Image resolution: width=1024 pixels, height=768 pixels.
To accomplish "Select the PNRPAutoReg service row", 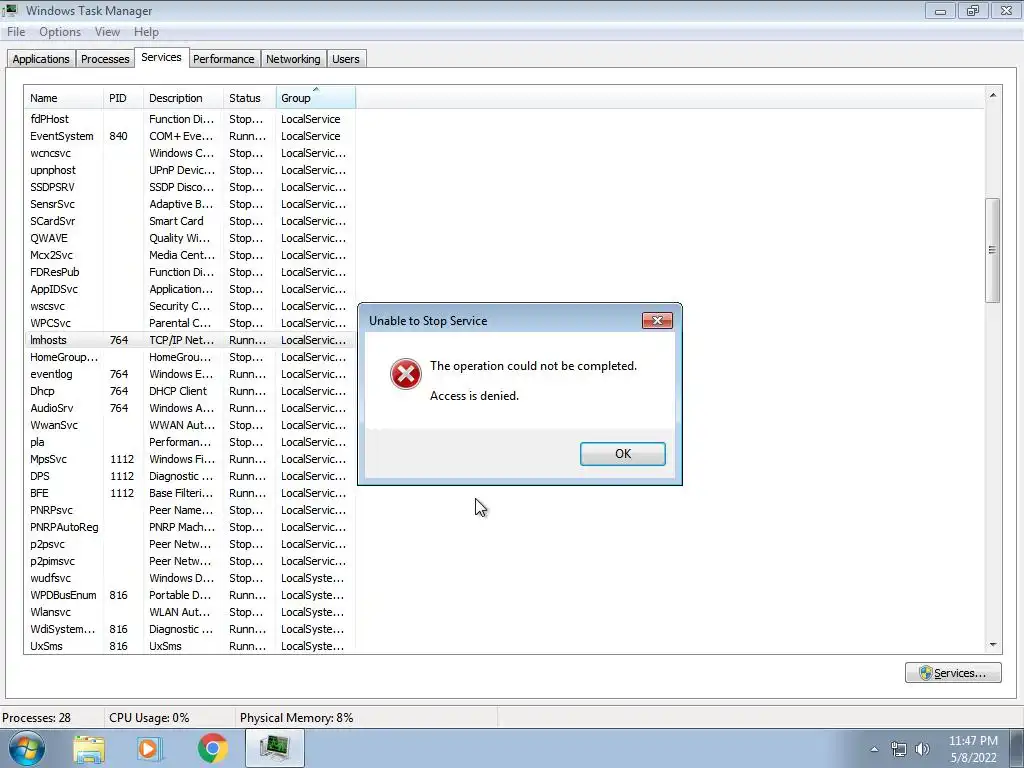I will (x=189, y=526).
